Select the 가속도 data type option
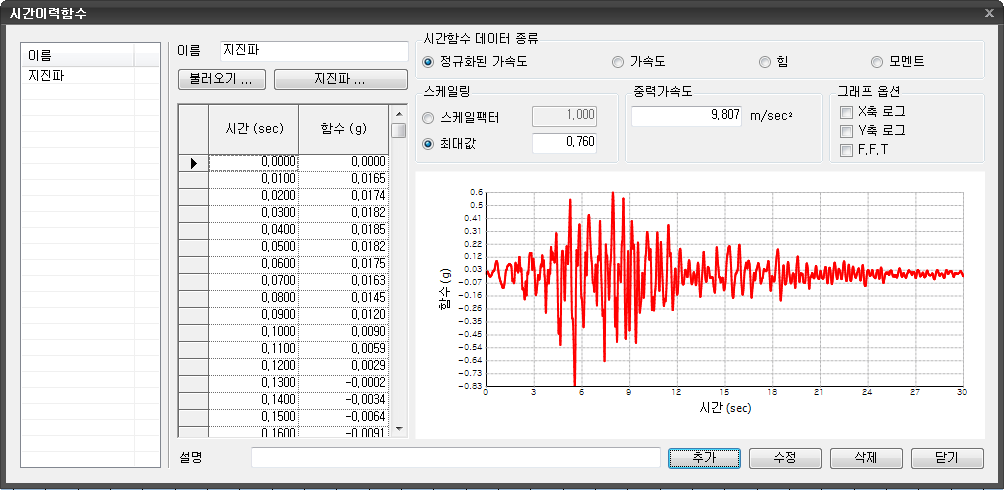This screenshot has height=490, width=1004. tap(618, 62)
